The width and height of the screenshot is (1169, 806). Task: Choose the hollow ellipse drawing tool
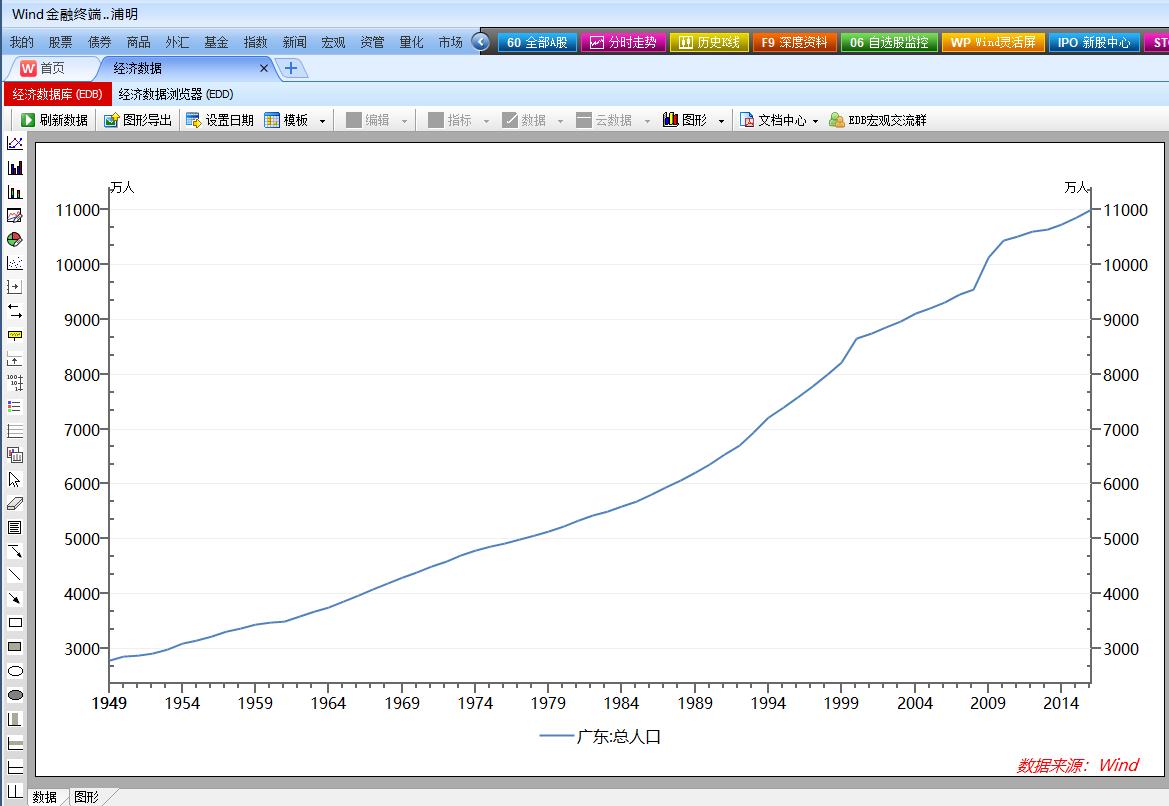click(x=15, y=671)
